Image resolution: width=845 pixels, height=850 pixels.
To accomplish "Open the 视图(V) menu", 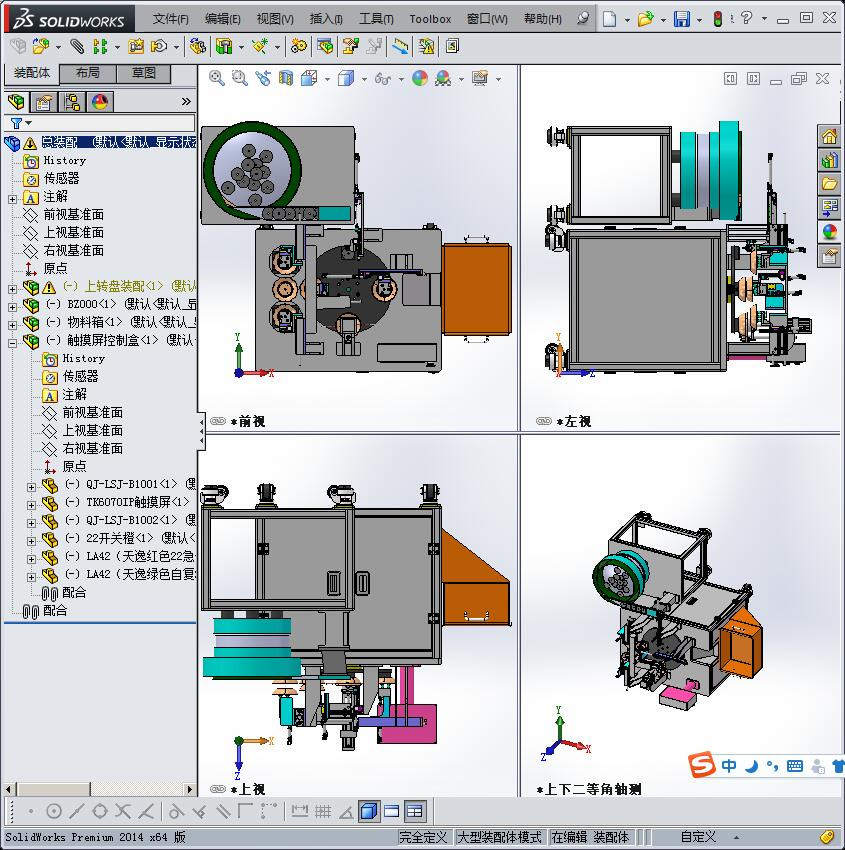I will pos(275,19).
